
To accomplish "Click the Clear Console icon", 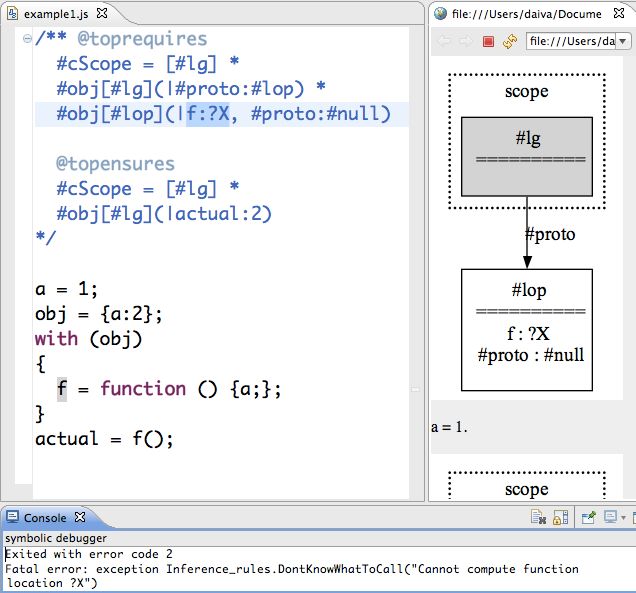I will (x=538, y=517).
